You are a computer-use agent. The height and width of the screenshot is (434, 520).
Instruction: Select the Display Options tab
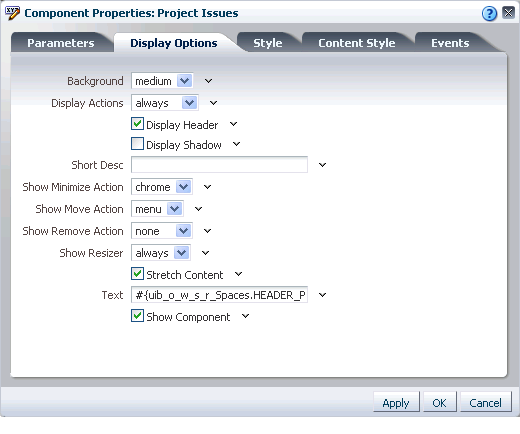(174, 43)
